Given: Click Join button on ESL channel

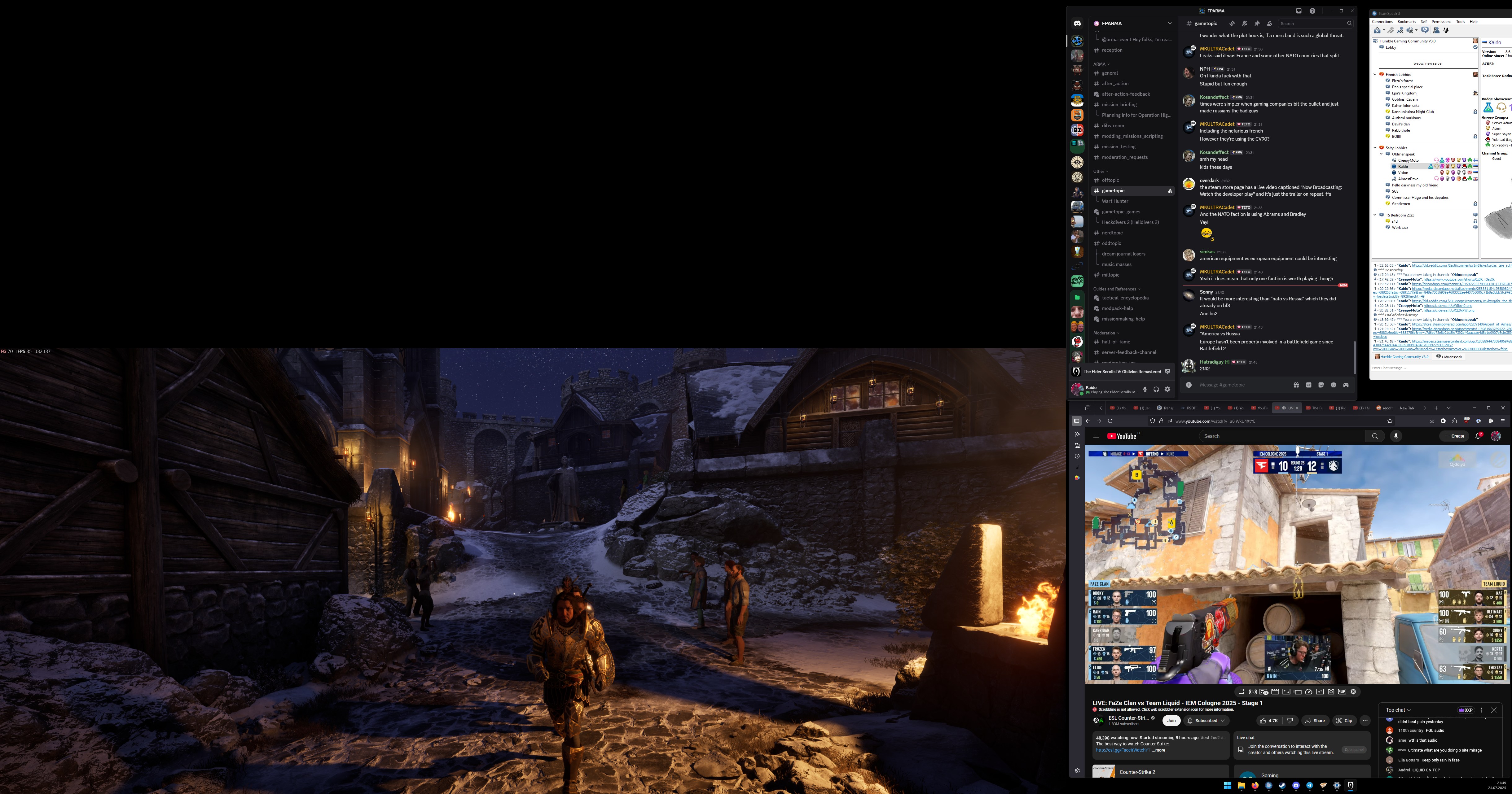Looking at the screenshot, I should click(1171, 721).
